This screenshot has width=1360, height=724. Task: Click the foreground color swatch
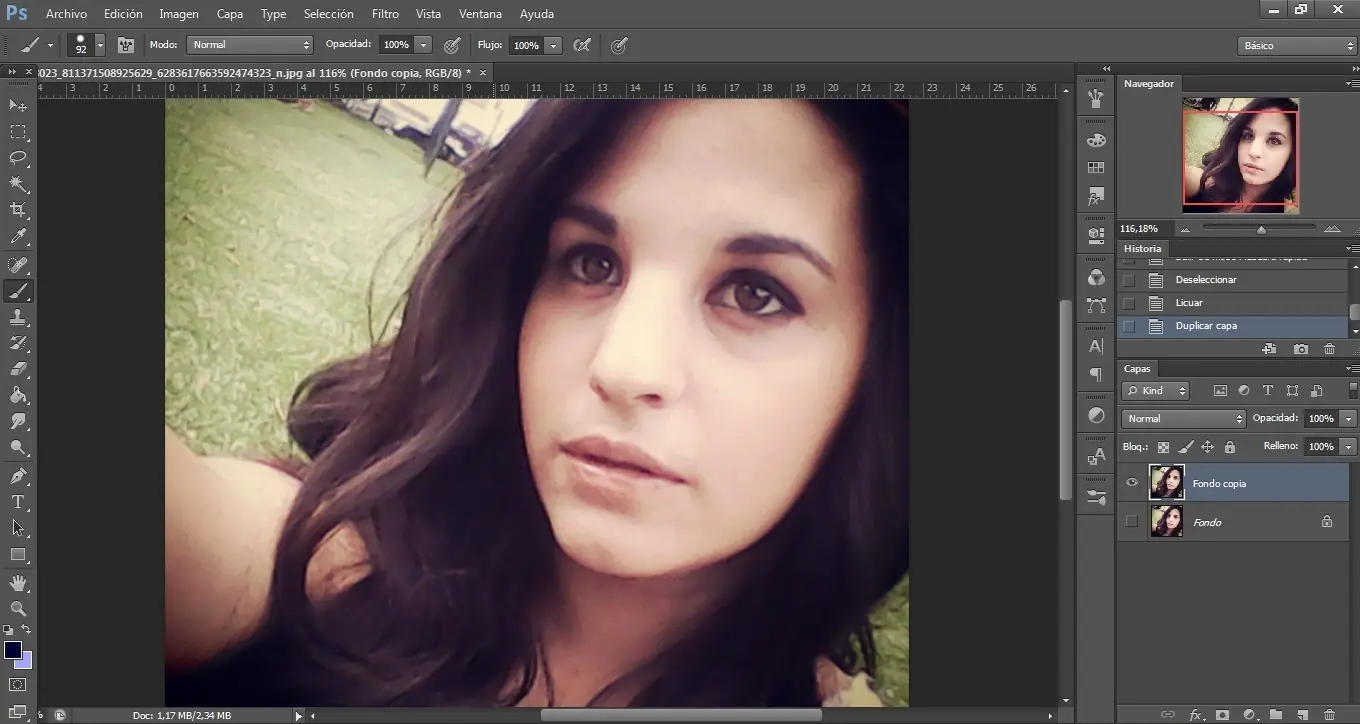point(13,650)
